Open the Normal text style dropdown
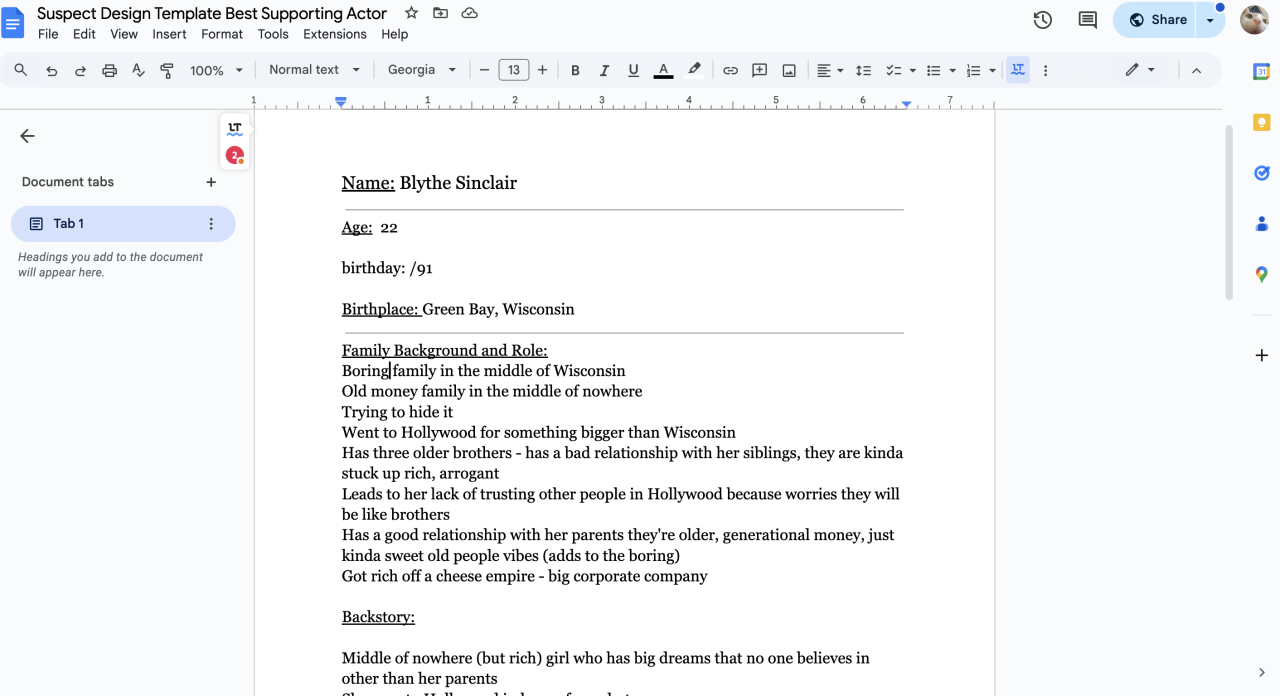This screenshot has width=1280, height=696. [x=314, y=70]
